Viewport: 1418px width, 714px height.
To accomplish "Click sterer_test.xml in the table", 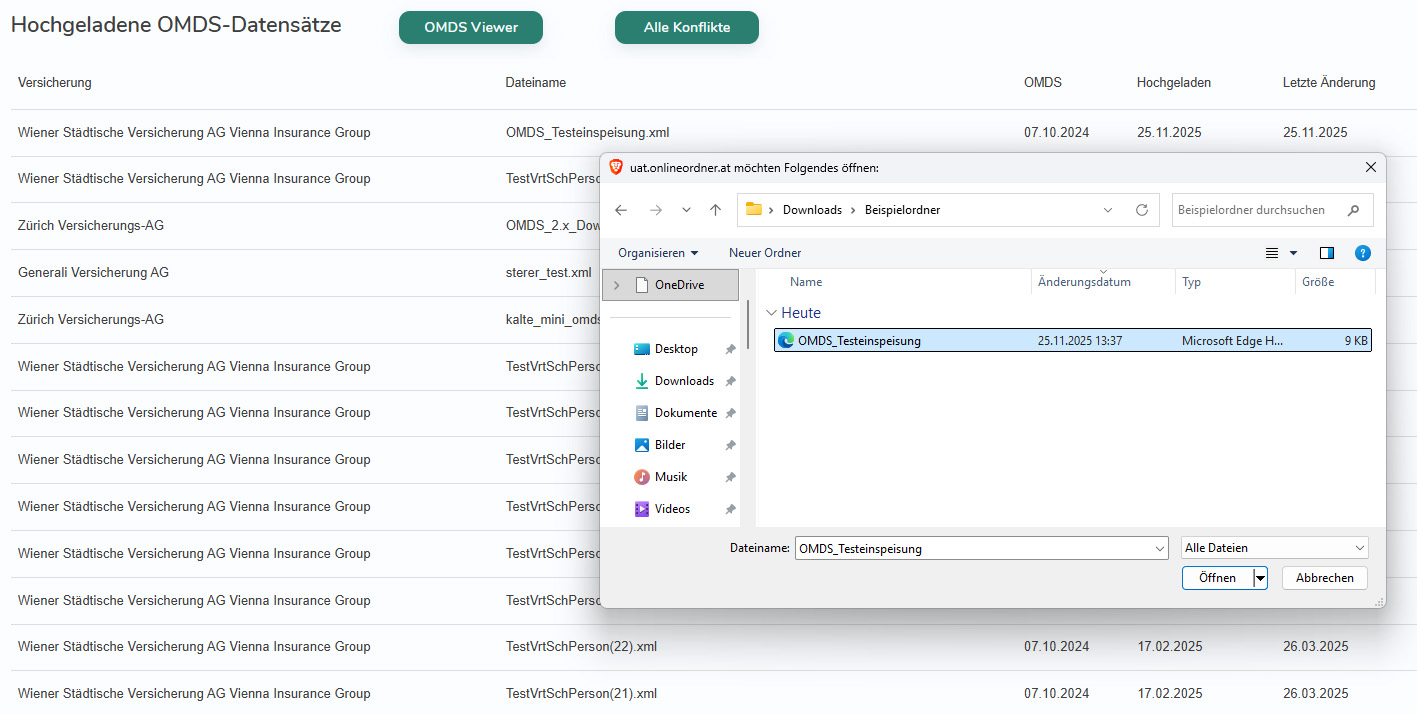I will [549, 272].
